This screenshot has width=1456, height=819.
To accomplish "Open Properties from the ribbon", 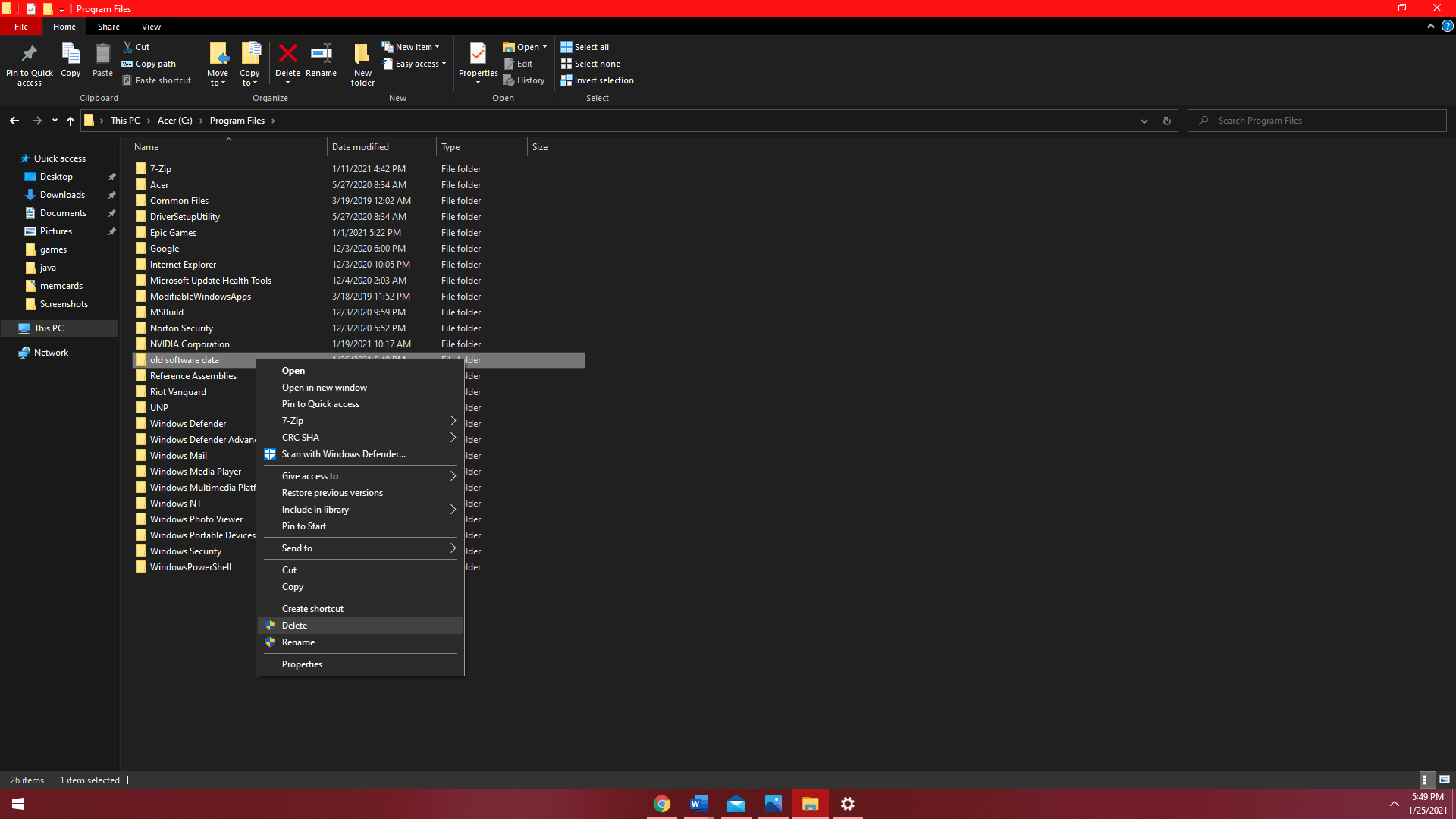I will (478, 64).
